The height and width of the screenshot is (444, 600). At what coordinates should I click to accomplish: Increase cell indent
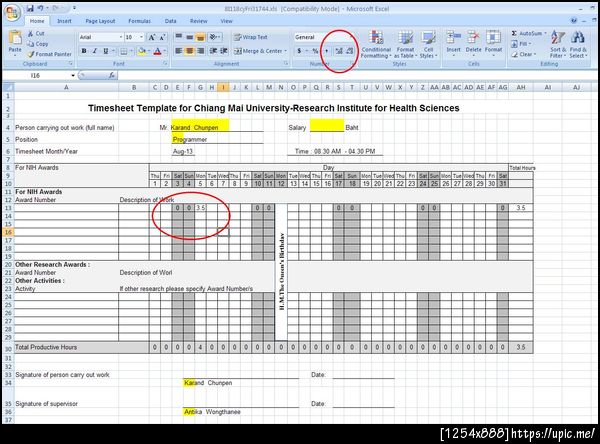(224, 51)
